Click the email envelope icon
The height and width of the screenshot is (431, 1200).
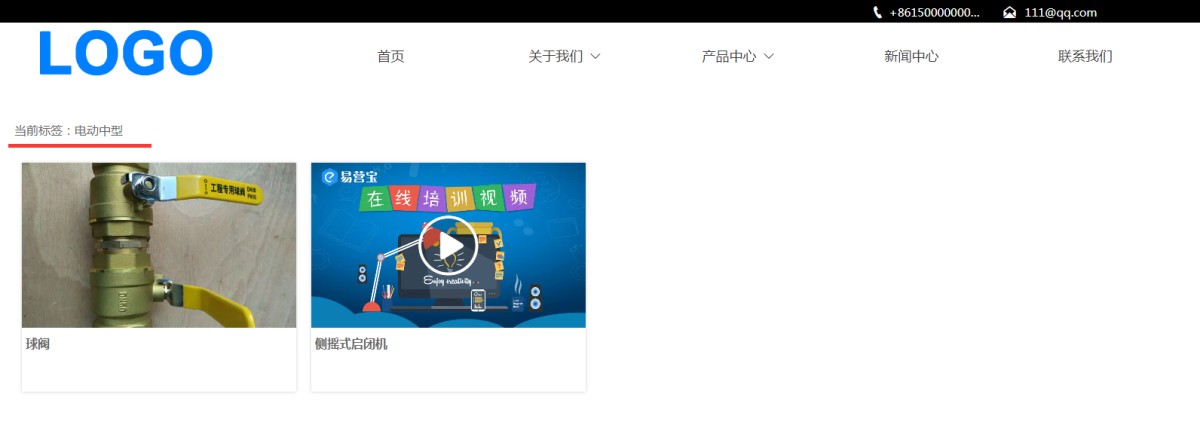[1009, 12]
